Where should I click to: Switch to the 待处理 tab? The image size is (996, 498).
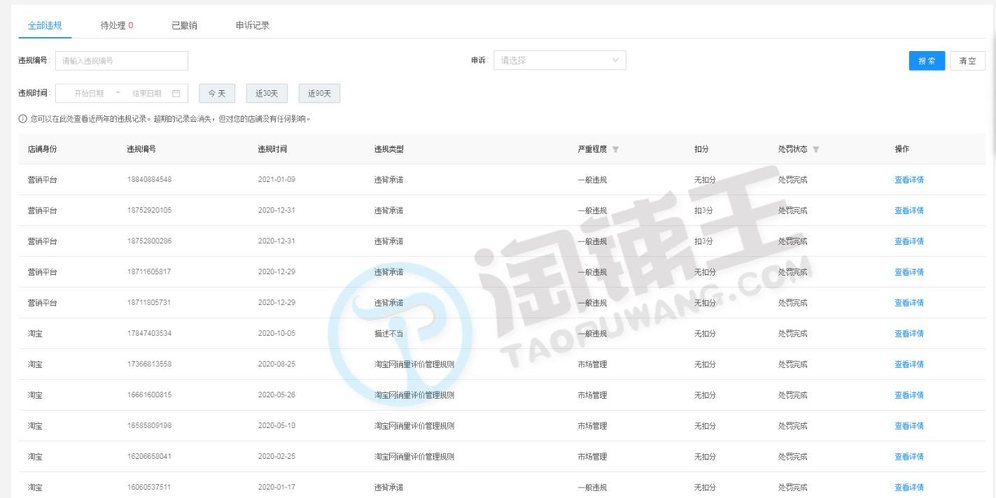117,25
